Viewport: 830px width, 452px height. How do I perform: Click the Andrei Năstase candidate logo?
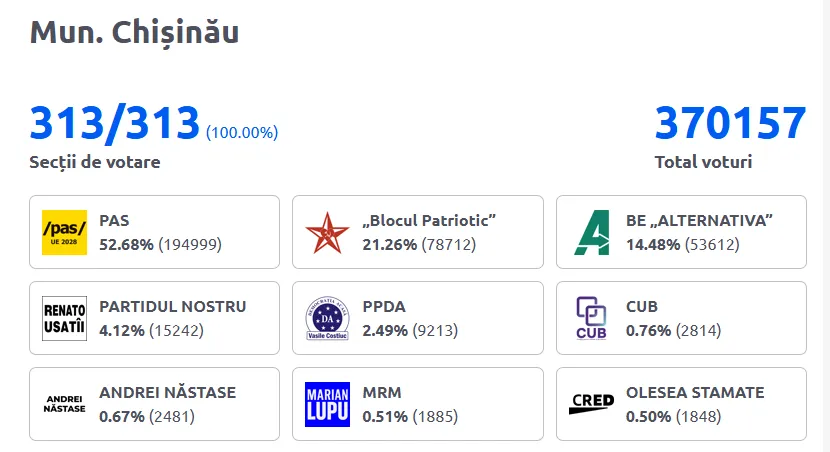coord(64,404)
